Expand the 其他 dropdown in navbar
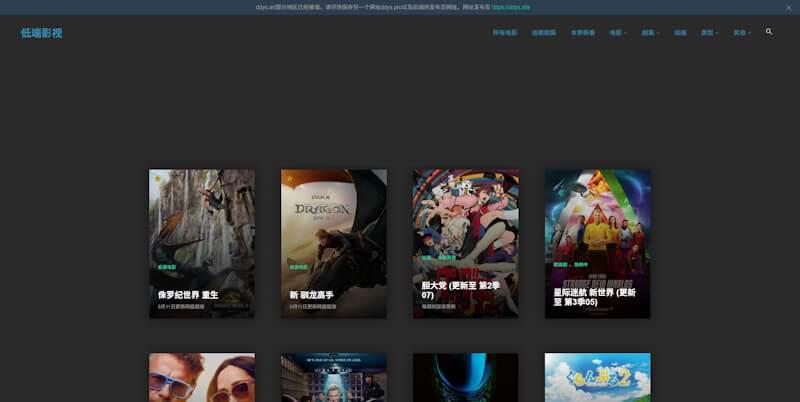This screenshot has width=800, height=402. (x=742, y=33)
